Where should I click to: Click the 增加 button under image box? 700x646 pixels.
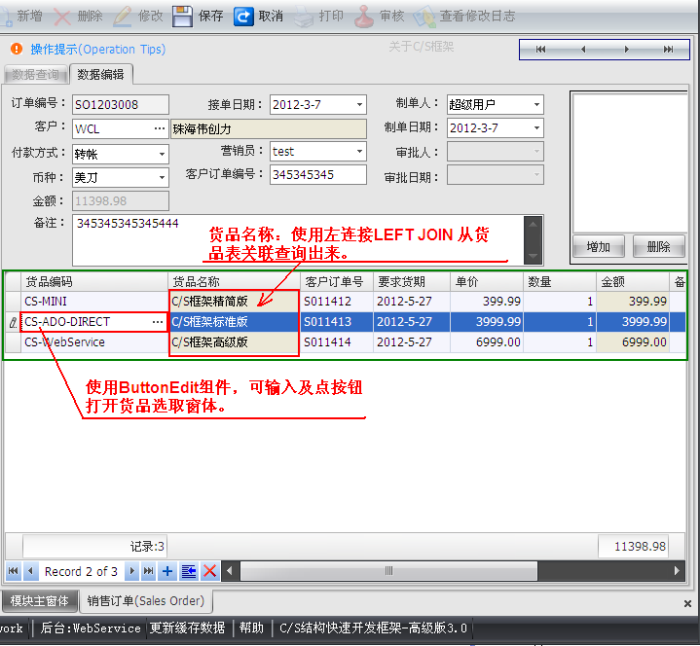(x=598, y=247)
